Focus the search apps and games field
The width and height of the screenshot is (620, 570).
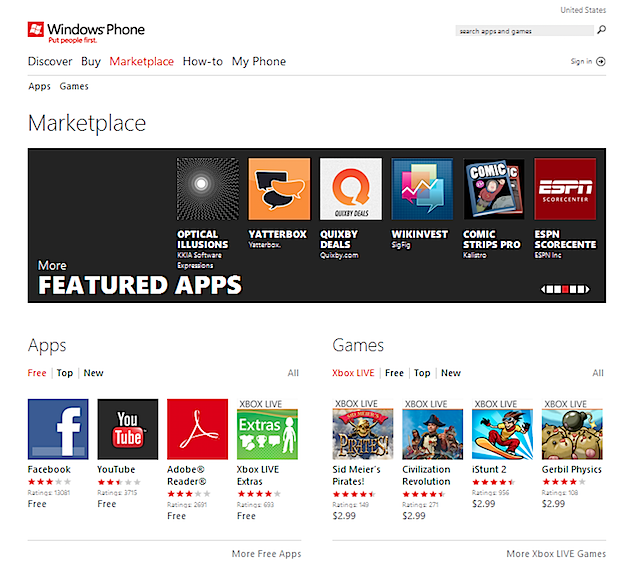pyautogui.click(x=523, y=31)
